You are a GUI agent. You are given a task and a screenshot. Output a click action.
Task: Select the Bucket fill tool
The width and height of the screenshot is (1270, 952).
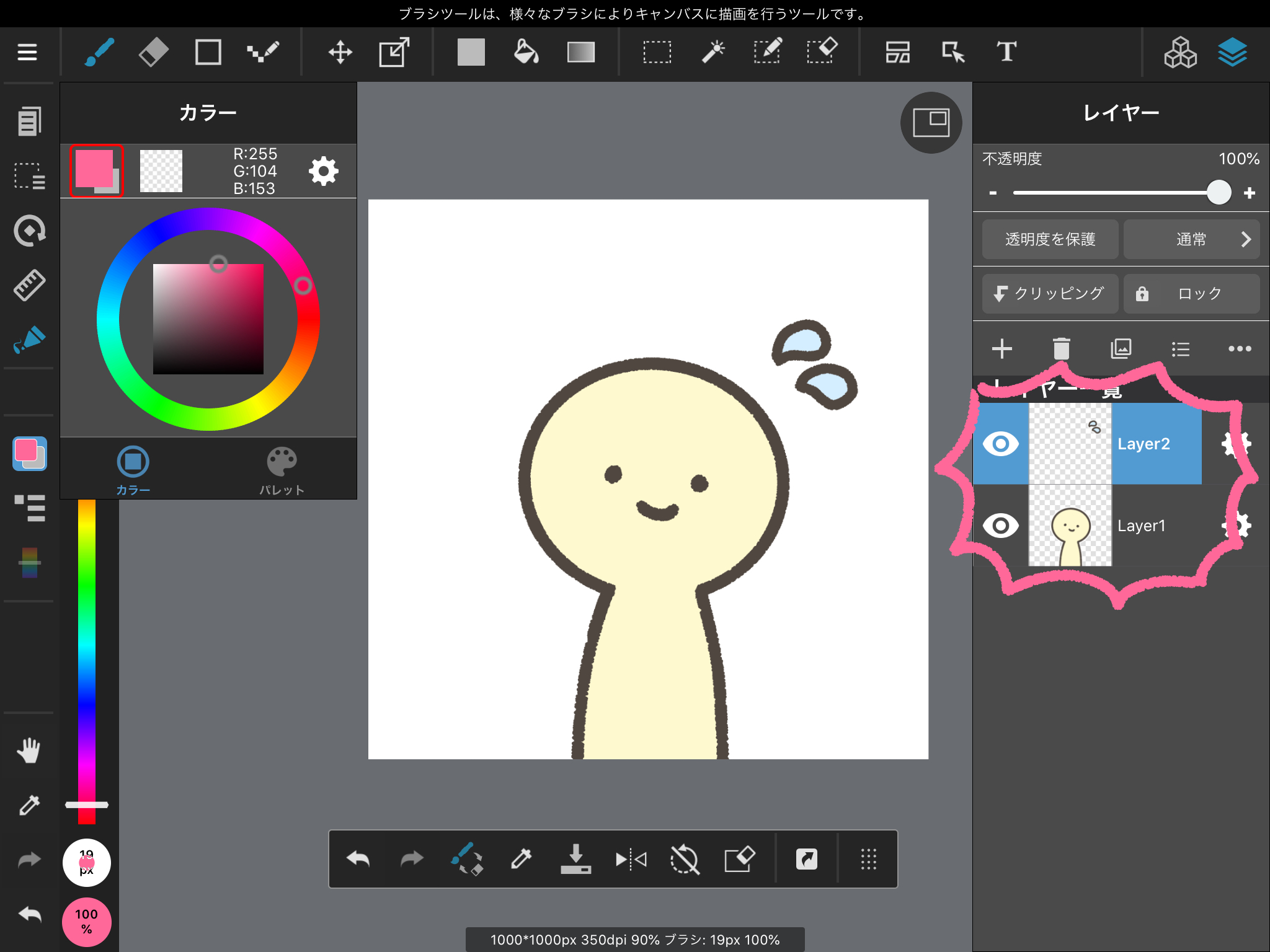pos(526,52)
